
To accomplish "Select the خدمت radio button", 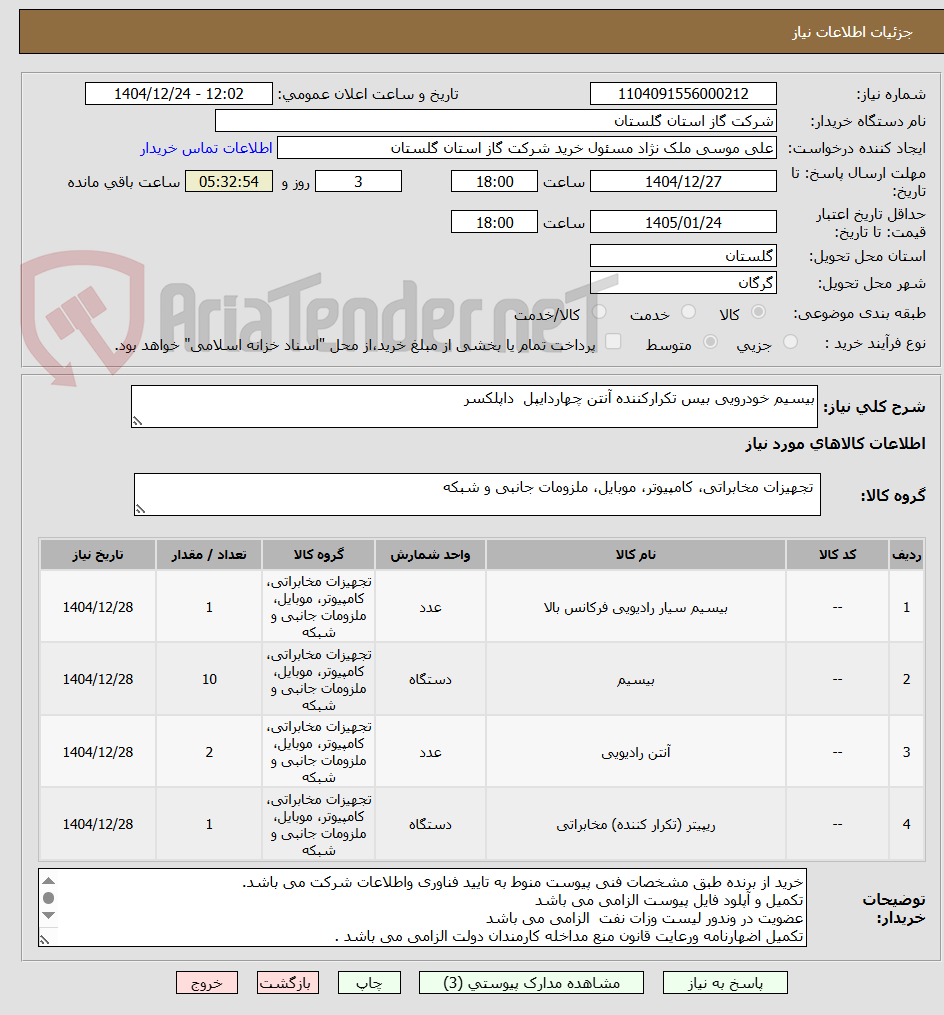I will tap(688, 313).
